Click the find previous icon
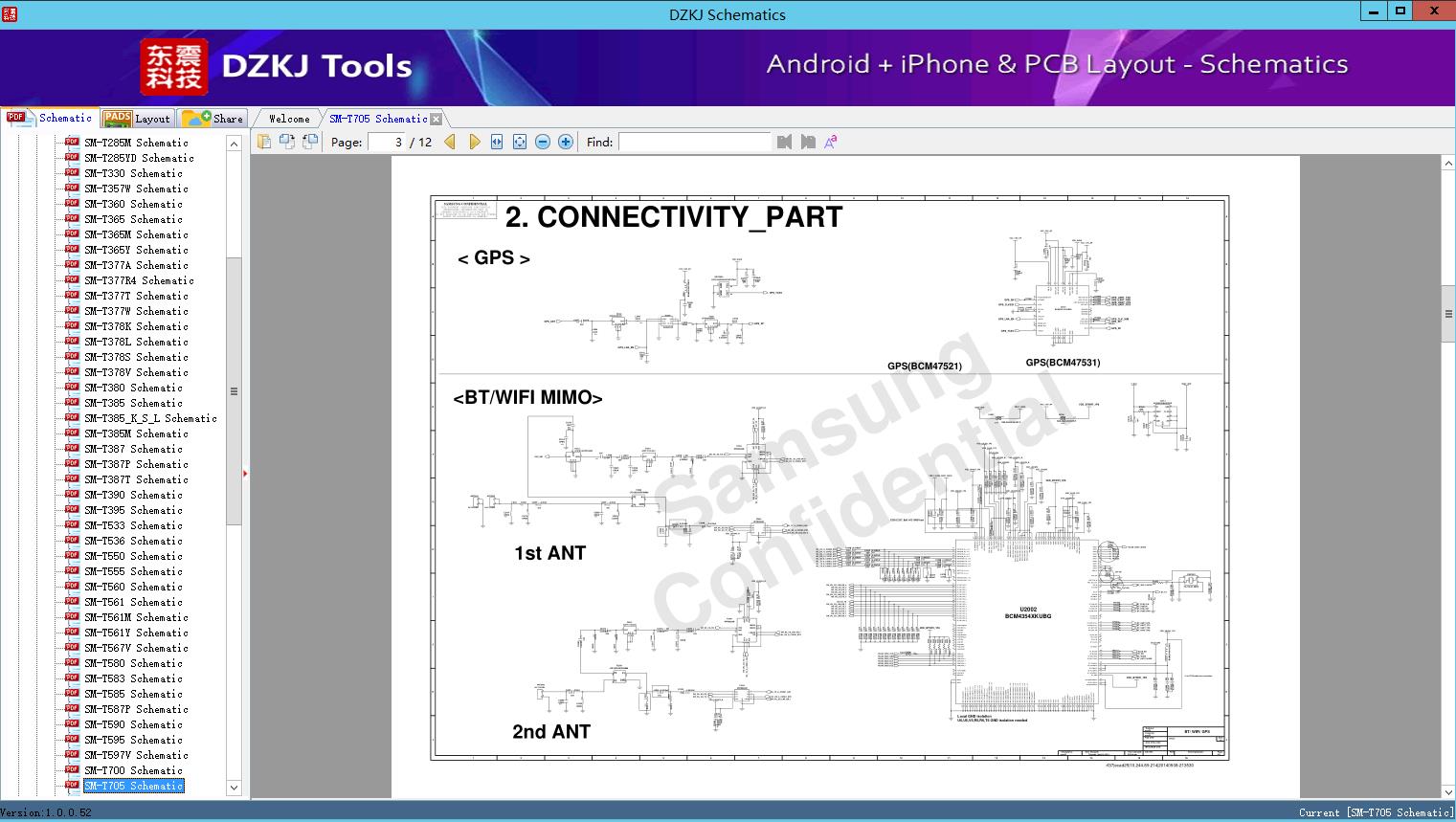 tap(785, 142)
